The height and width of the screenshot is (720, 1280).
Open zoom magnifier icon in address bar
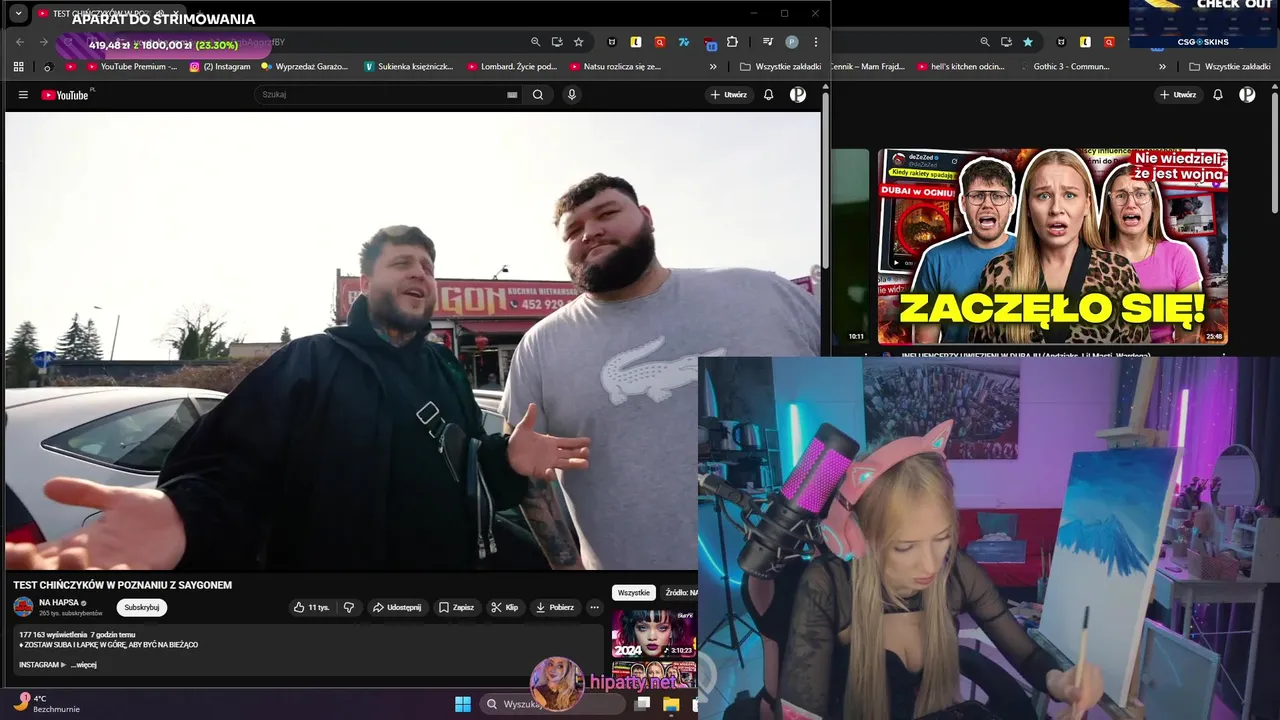coord(535,42)
